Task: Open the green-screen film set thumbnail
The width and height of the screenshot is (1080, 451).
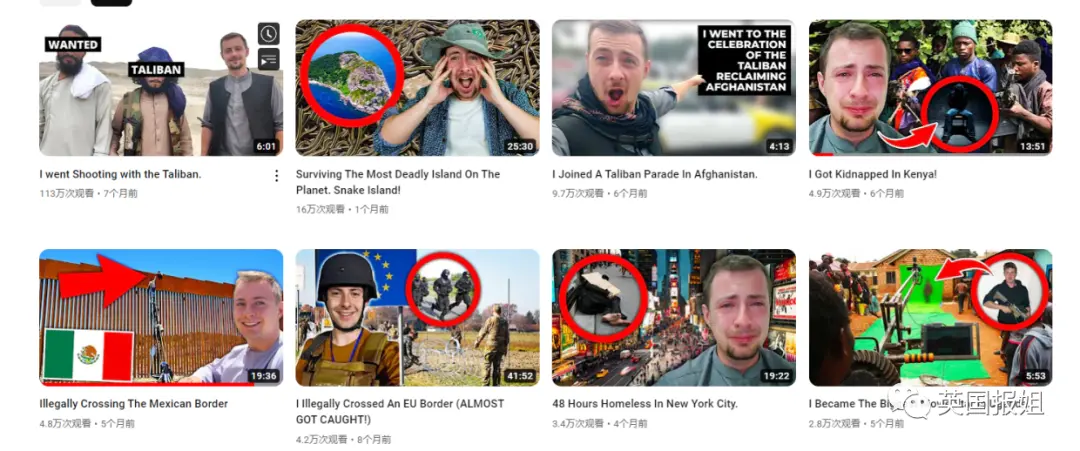Action: tap(931, 317)
